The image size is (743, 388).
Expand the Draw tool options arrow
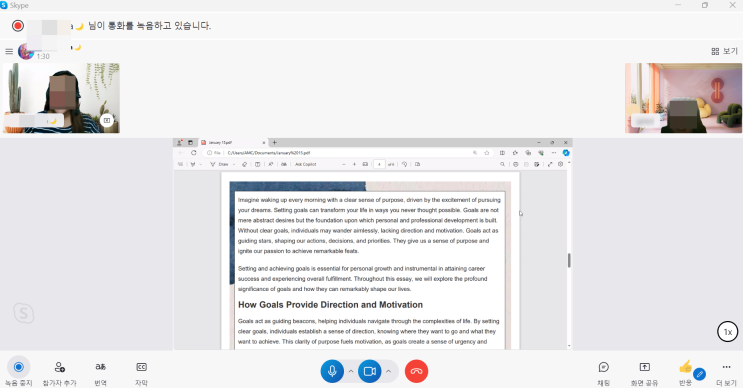(234, 164)
